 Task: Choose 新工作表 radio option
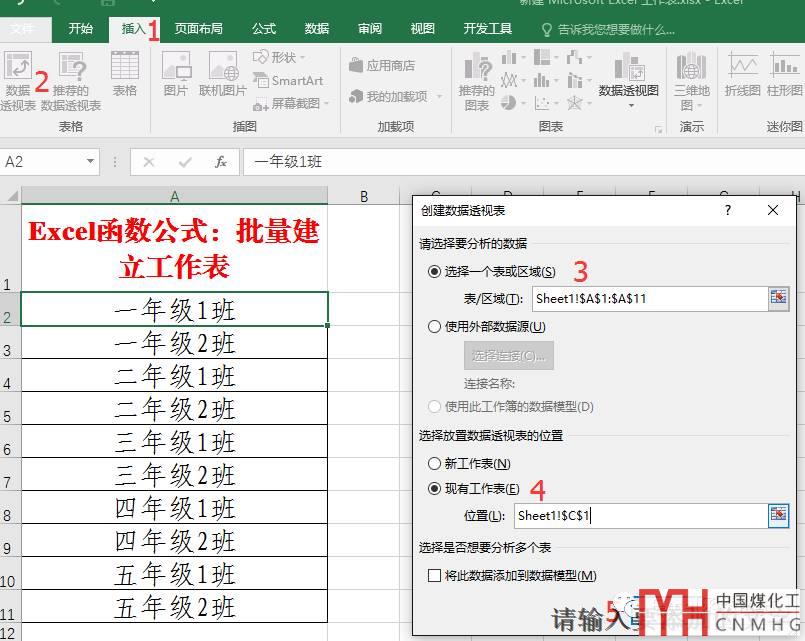point(434,464)
